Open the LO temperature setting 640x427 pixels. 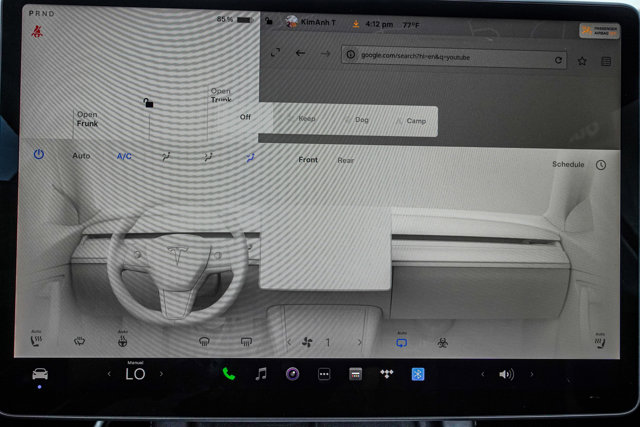(135, 374)
